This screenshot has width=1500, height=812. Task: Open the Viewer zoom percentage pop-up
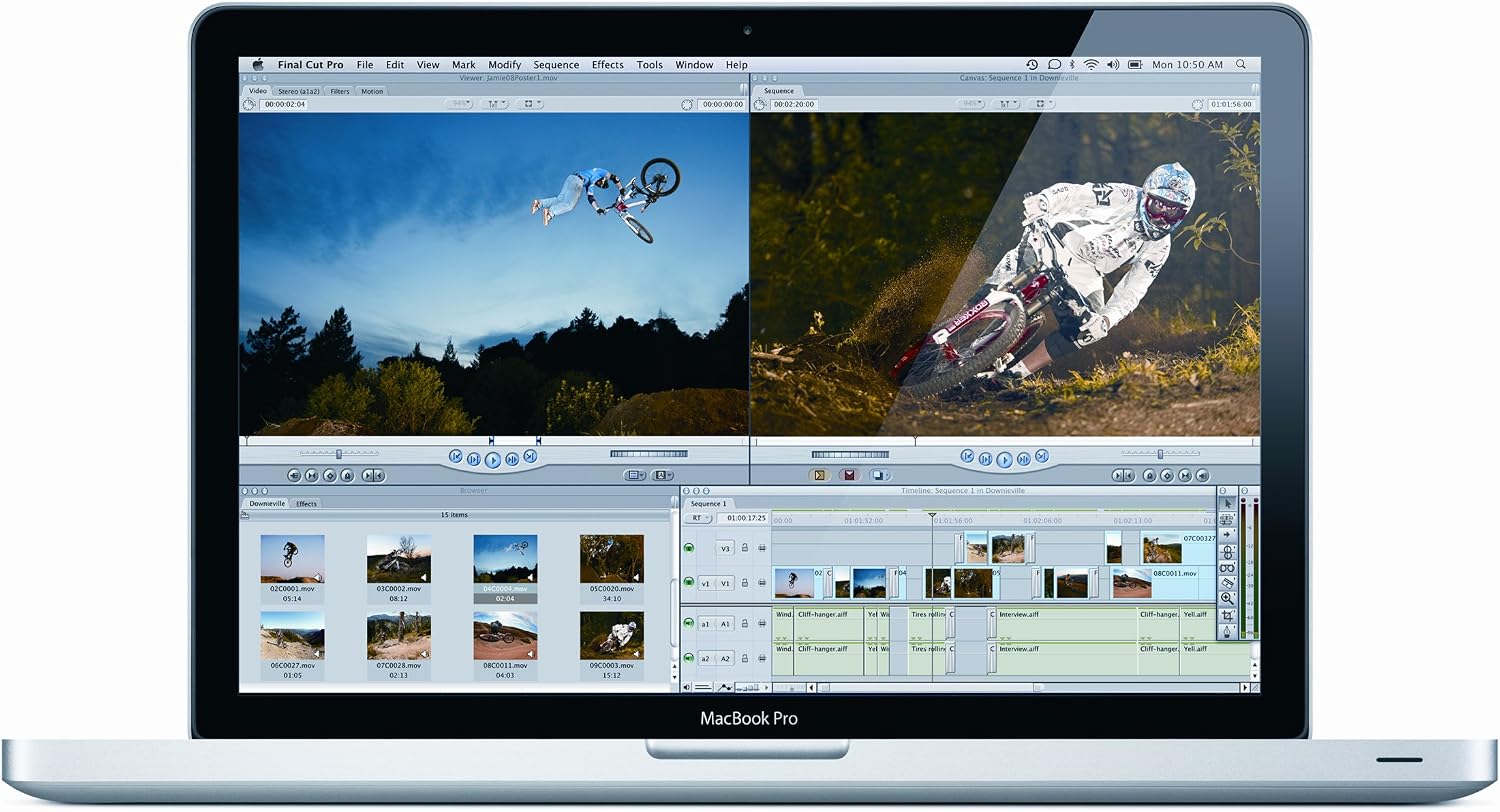pyautogui.click(x=460, y=104)
